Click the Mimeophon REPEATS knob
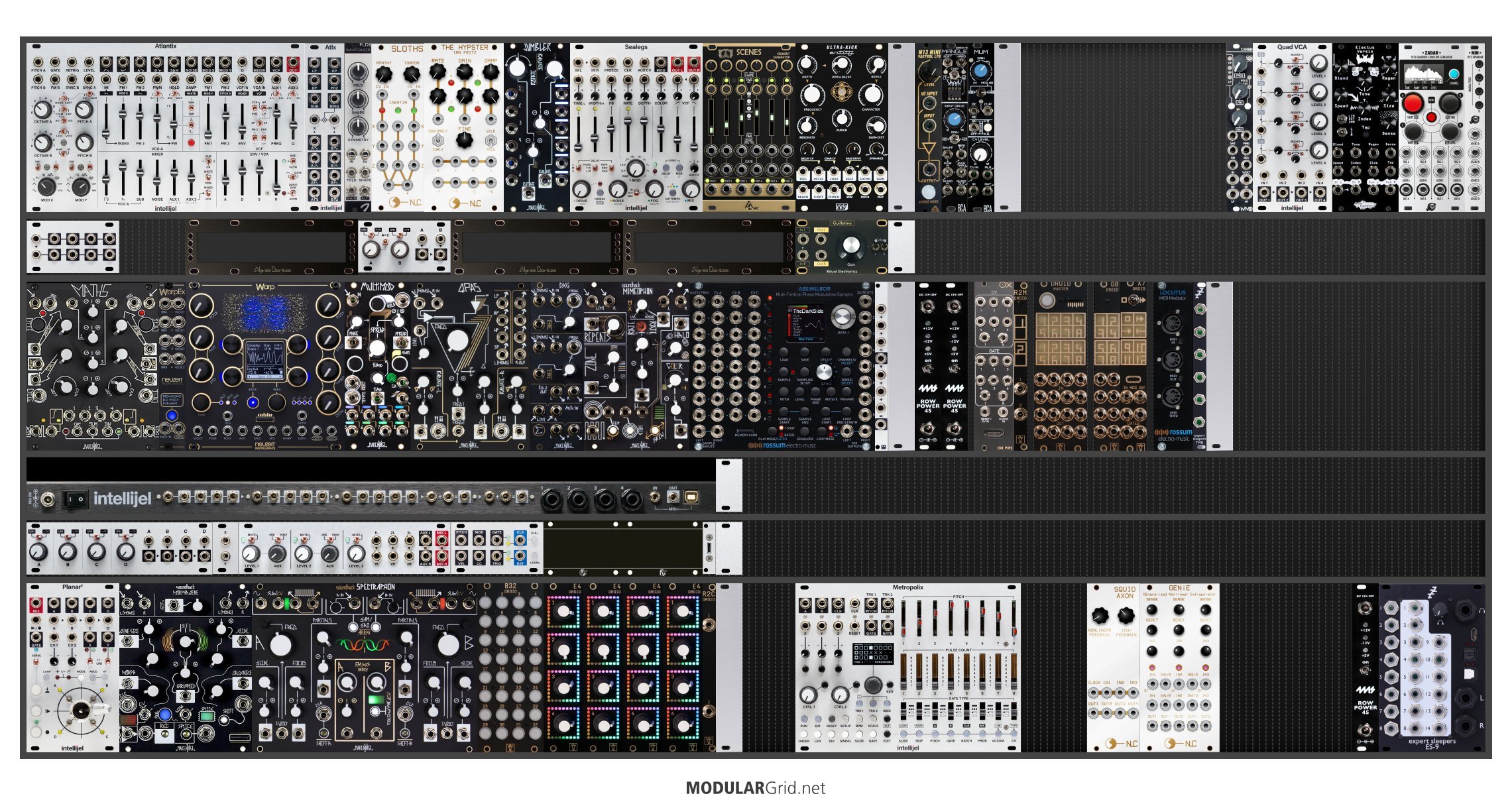 click(x=613, y=325)
